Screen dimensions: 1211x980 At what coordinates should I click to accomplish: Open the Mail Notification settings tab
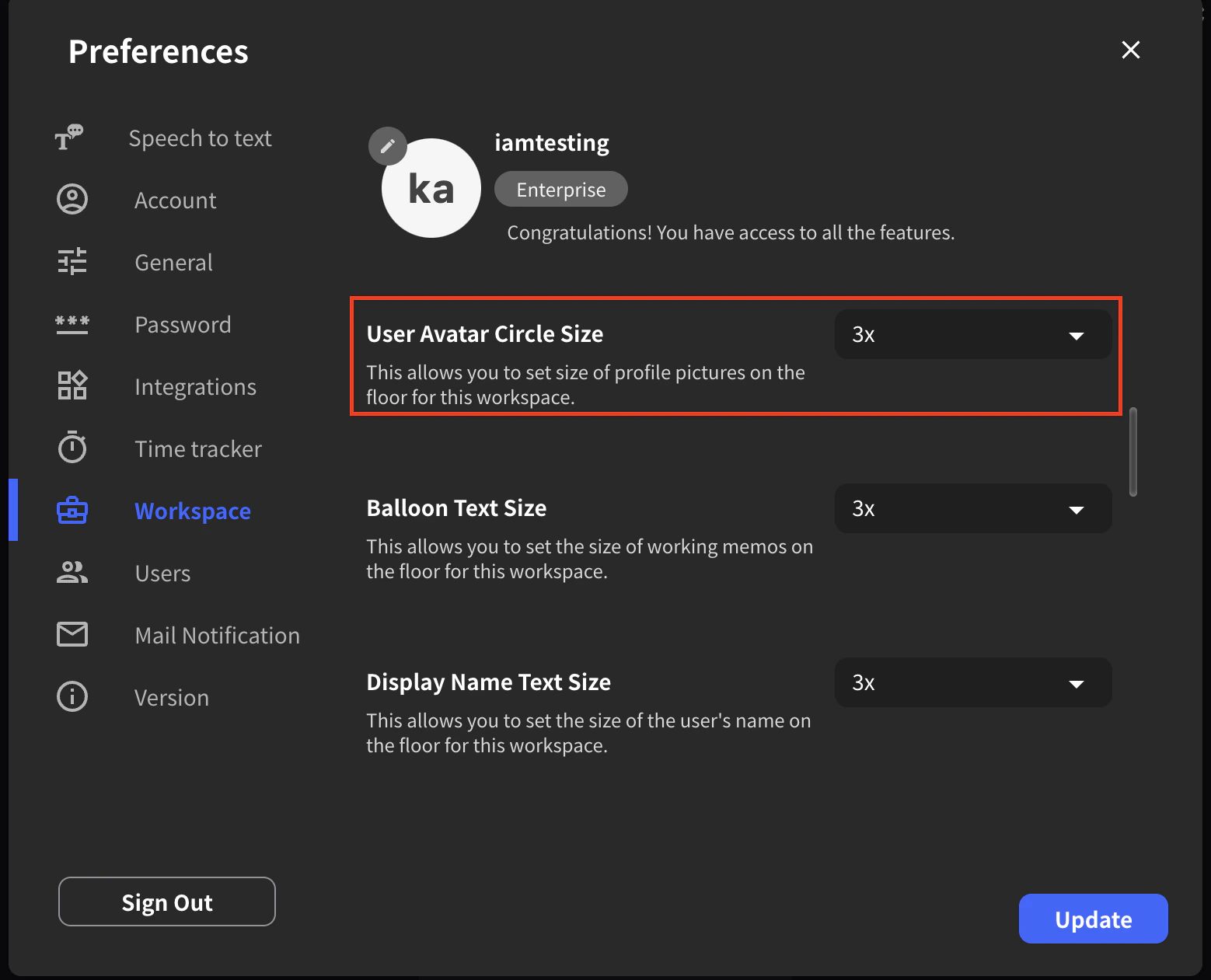pos(217,636)
